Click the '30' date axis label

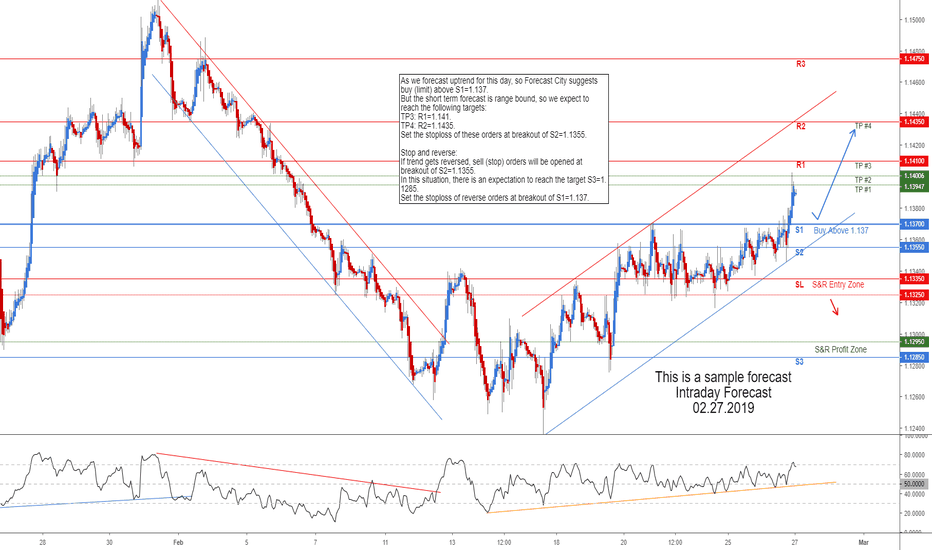pyautogui.click(x=109, y=542)
